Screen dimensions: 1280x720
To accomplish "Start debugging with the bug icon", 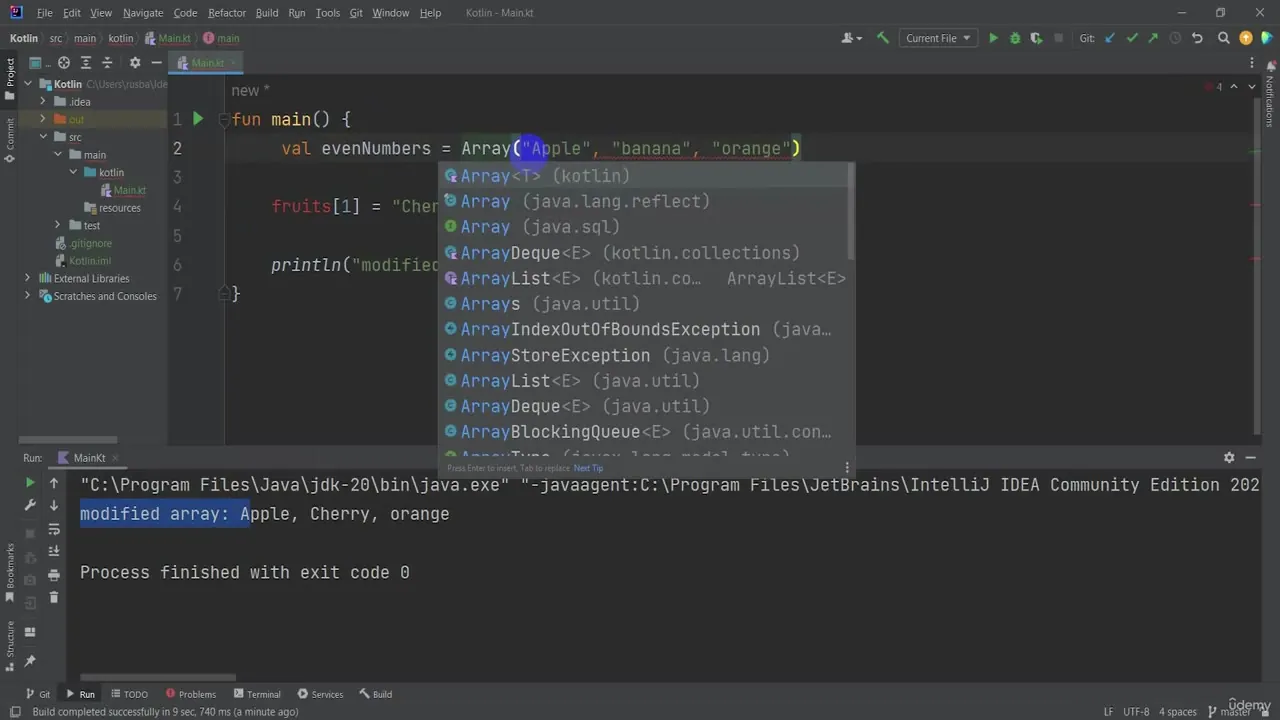I will [1015, 38].
